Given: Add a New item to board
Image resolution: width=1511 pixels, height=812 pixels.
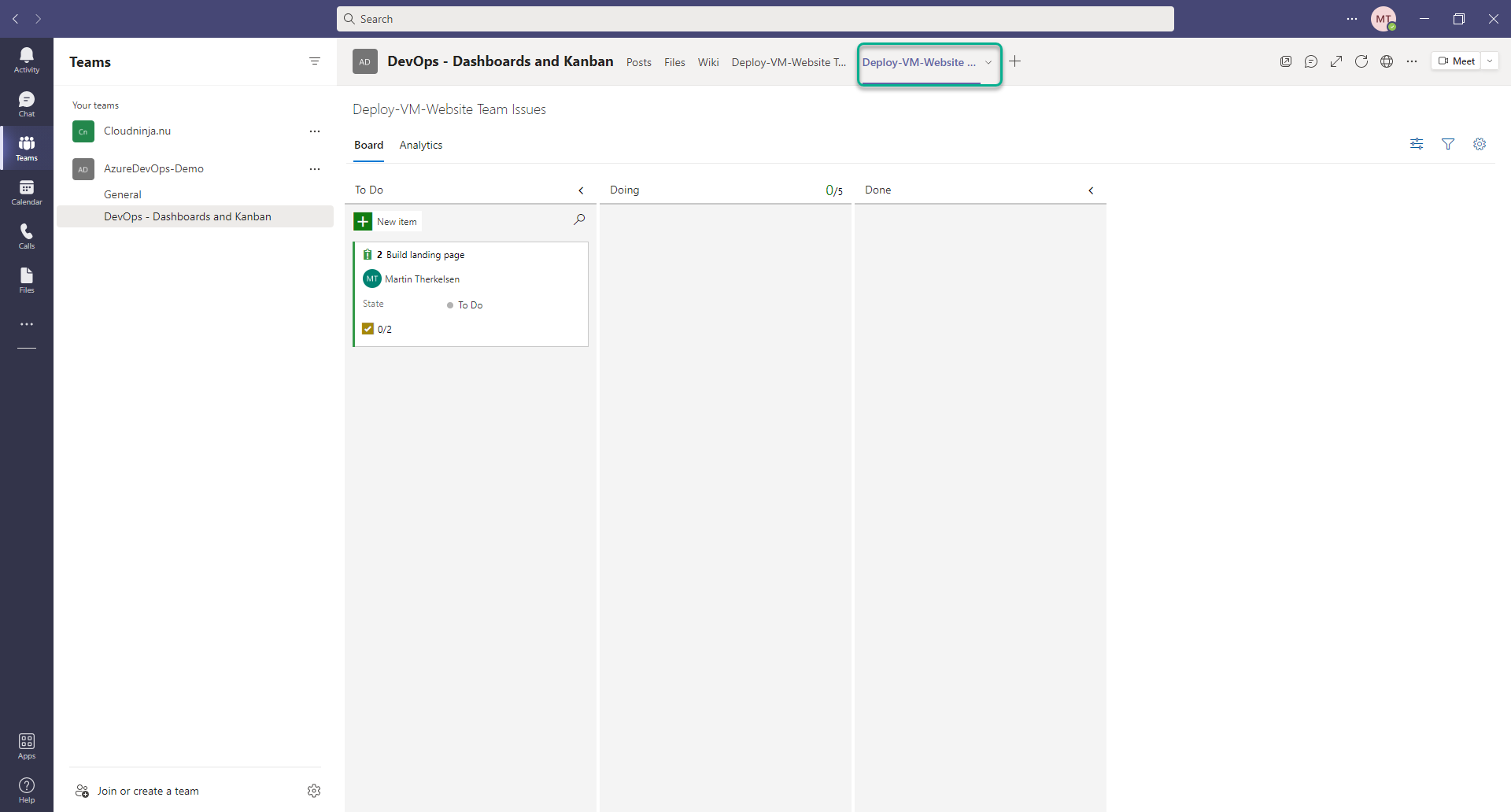Looking at the screenshot, I should point(386,222).
